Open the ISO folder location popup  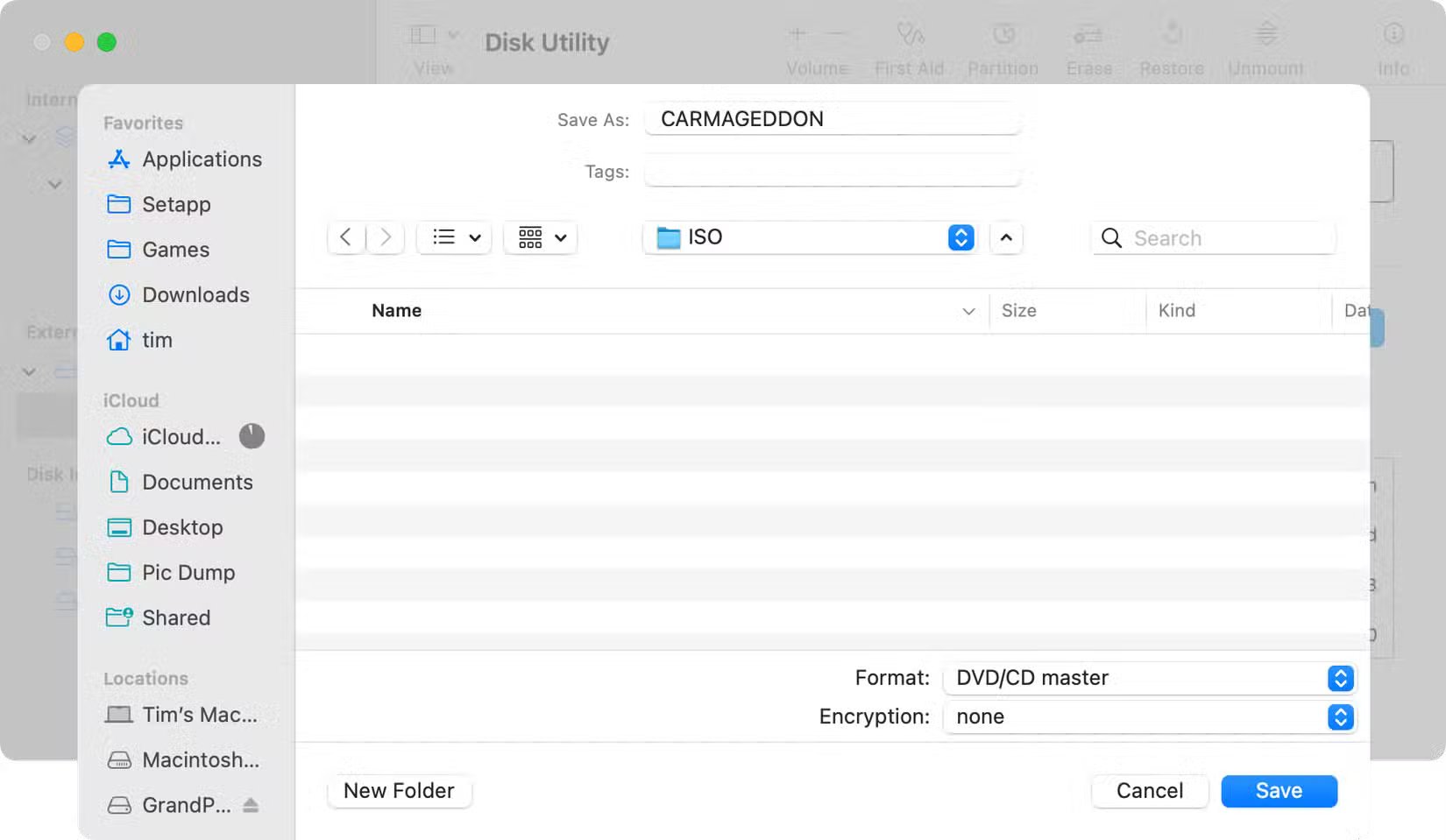point(809,237)
